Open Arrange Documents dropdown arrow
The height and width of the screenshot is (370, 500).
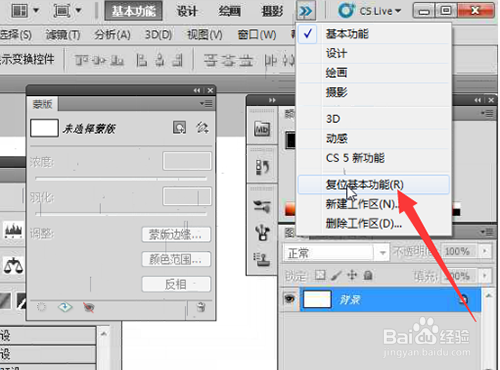[36, 10]
